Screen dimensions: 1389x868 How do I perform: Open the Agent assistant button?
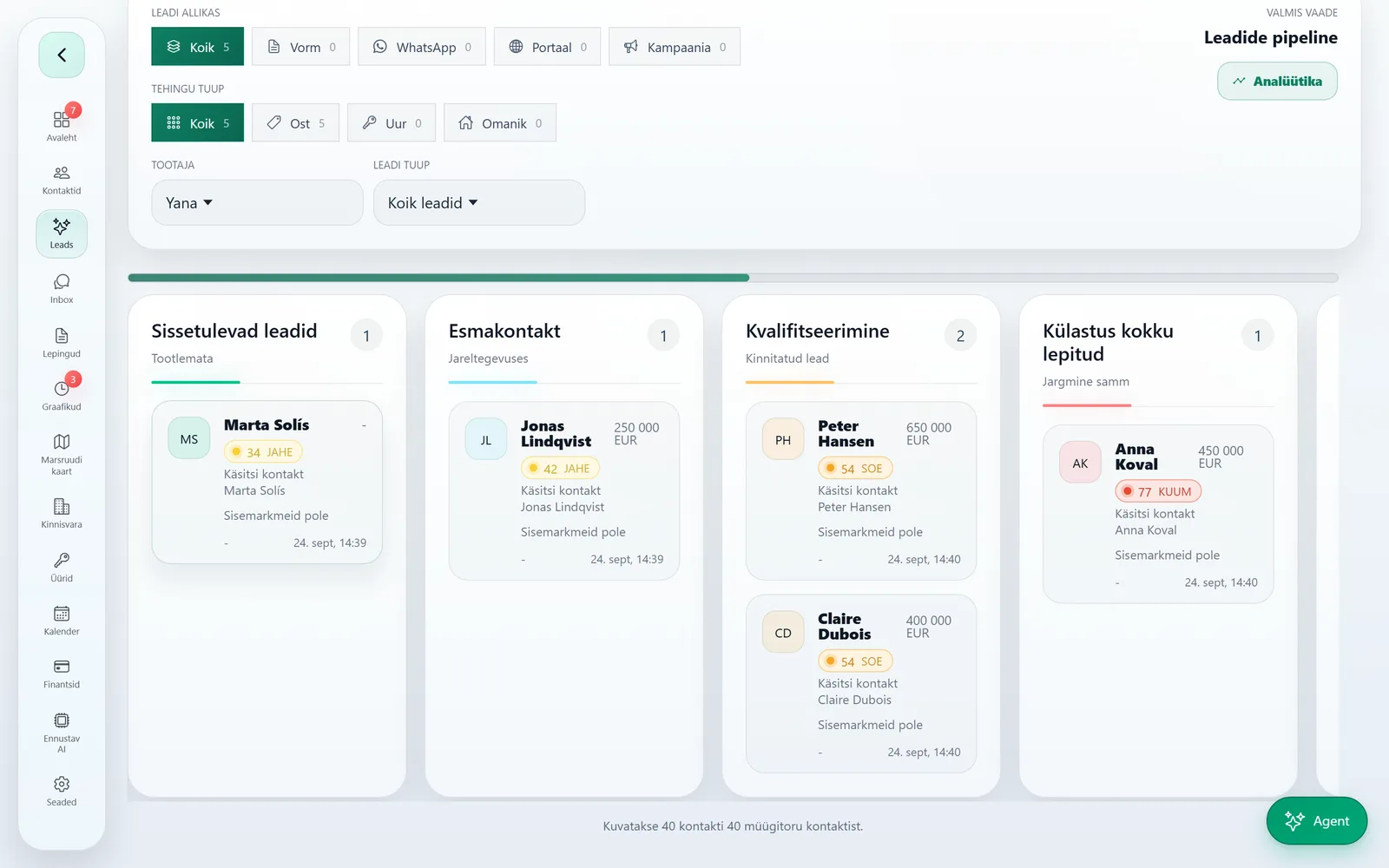1317,820
